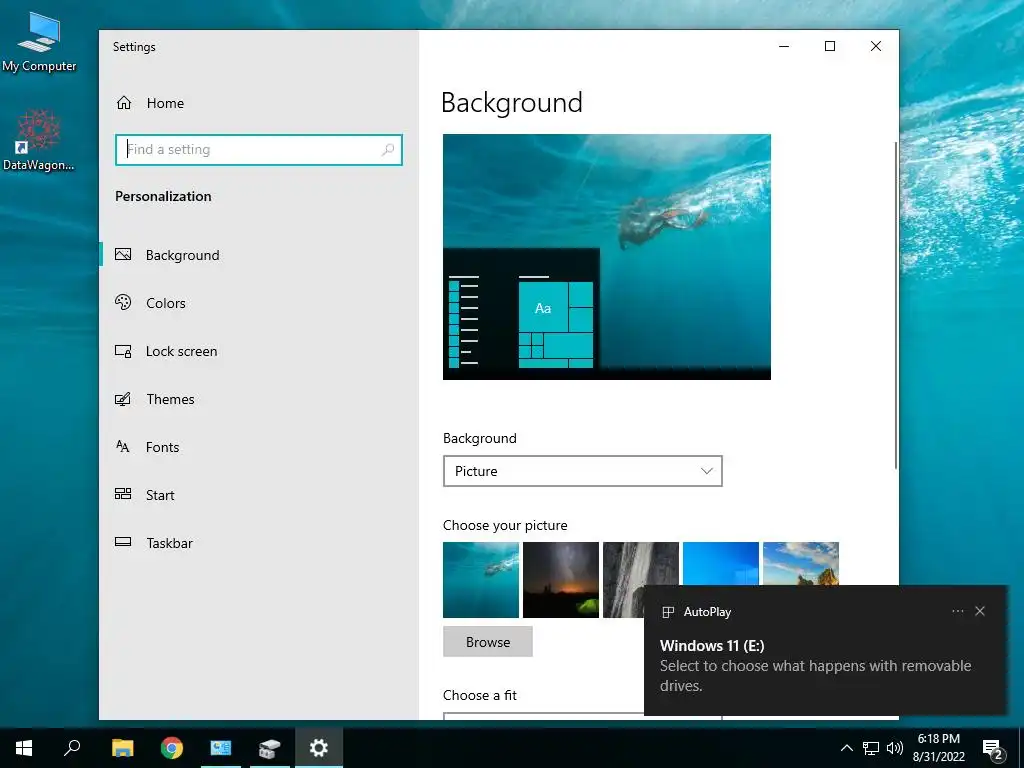Select the Start menu item
The image size is (1024, 768).
(x=160, y=495)
